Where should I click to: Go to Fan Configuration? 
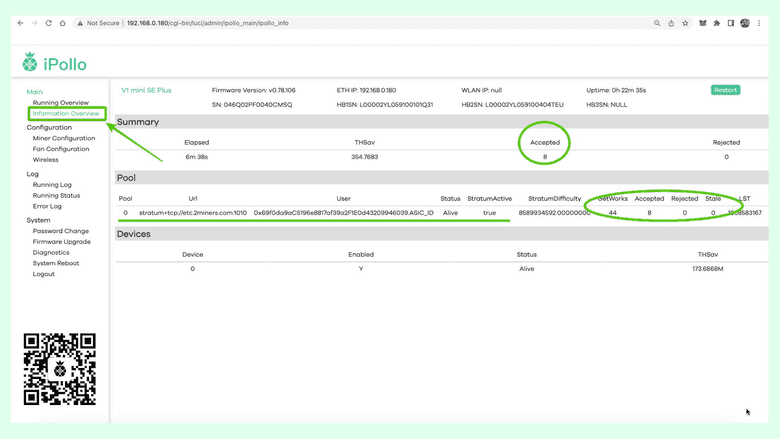tap(61, 149)
